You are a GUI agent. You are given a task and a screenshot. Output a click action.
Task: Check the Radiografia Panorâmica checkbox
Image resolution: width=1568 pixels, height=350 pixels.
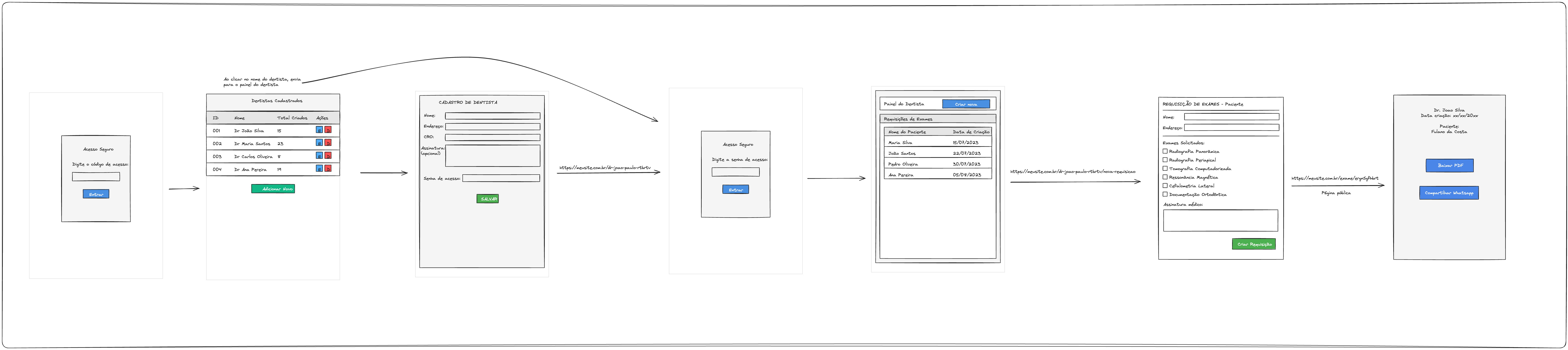point(1165,151)
